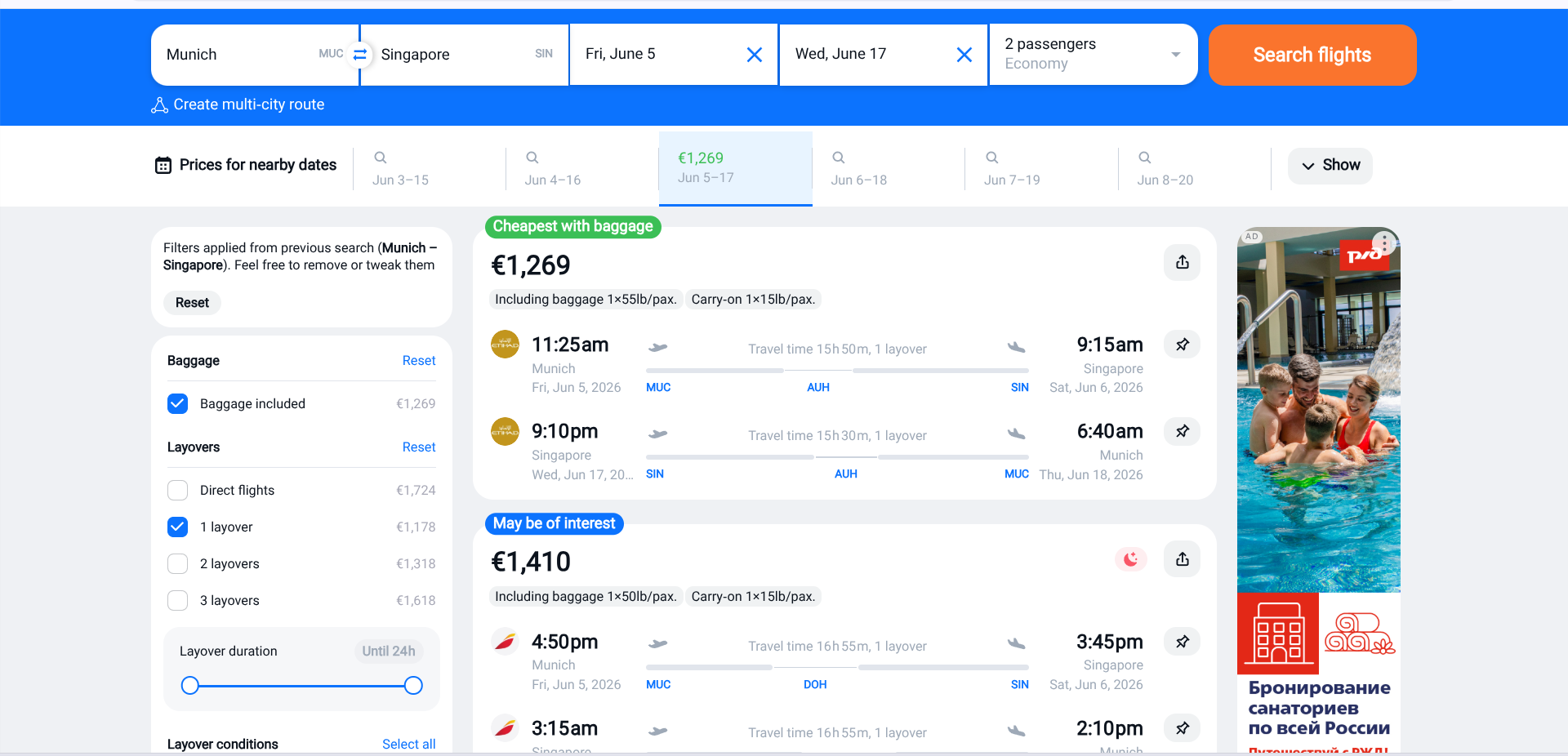This screenshot has width=1568, height=756.
Task: Swap origin and destination cities
Action: coord(359,55)
